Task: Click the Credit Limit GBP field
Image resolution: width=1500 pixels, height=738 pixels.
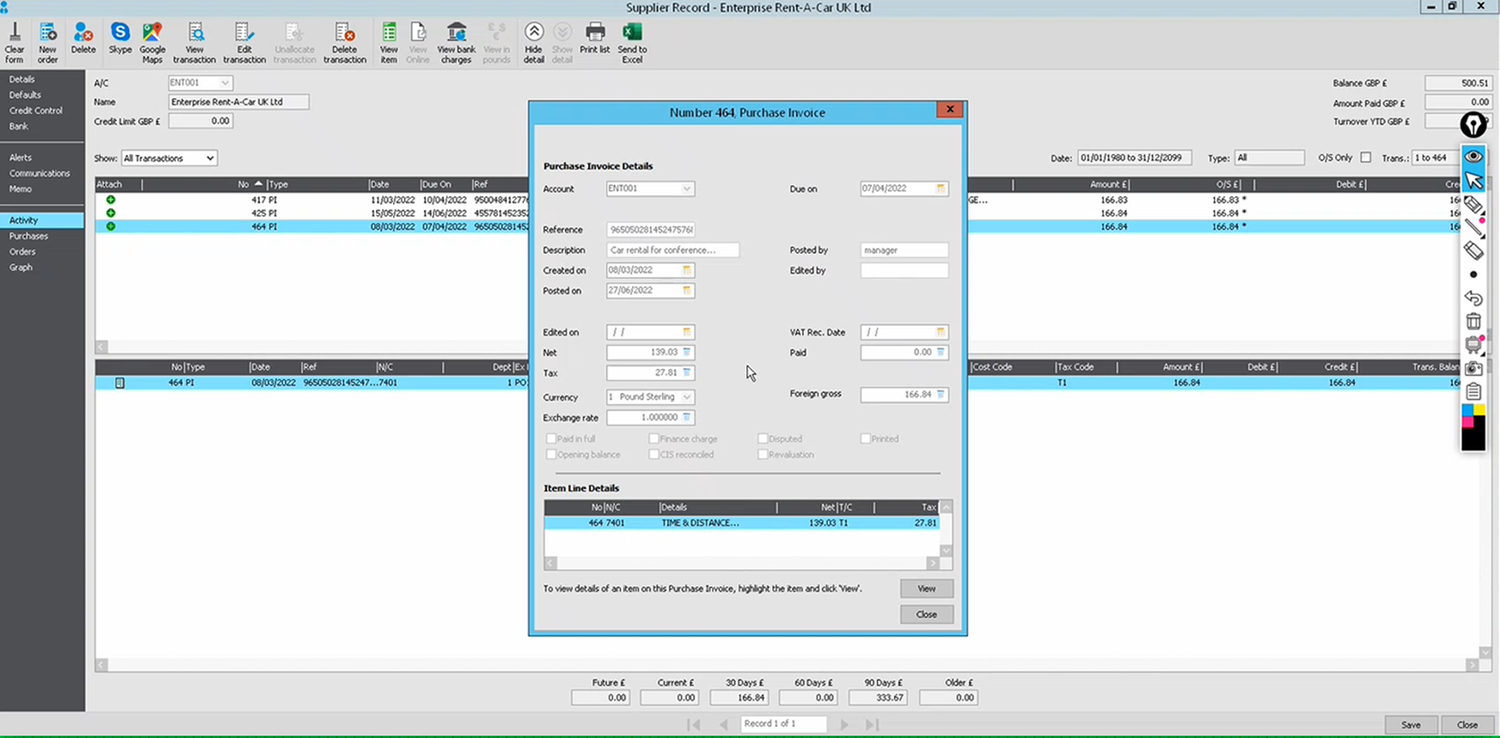Action: [200, 121]
